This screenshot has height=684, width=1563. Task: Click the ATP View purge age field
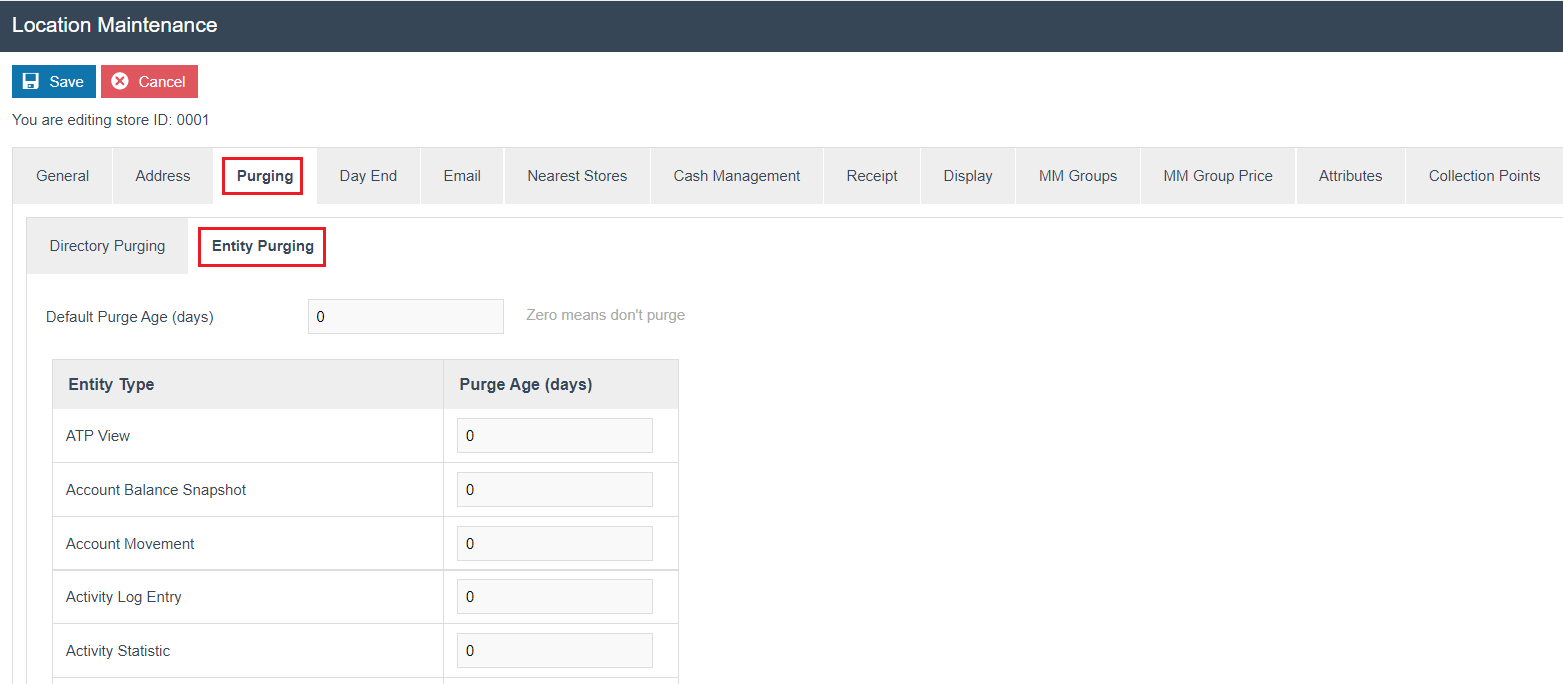pyautogui.click(x=554, y=436)
